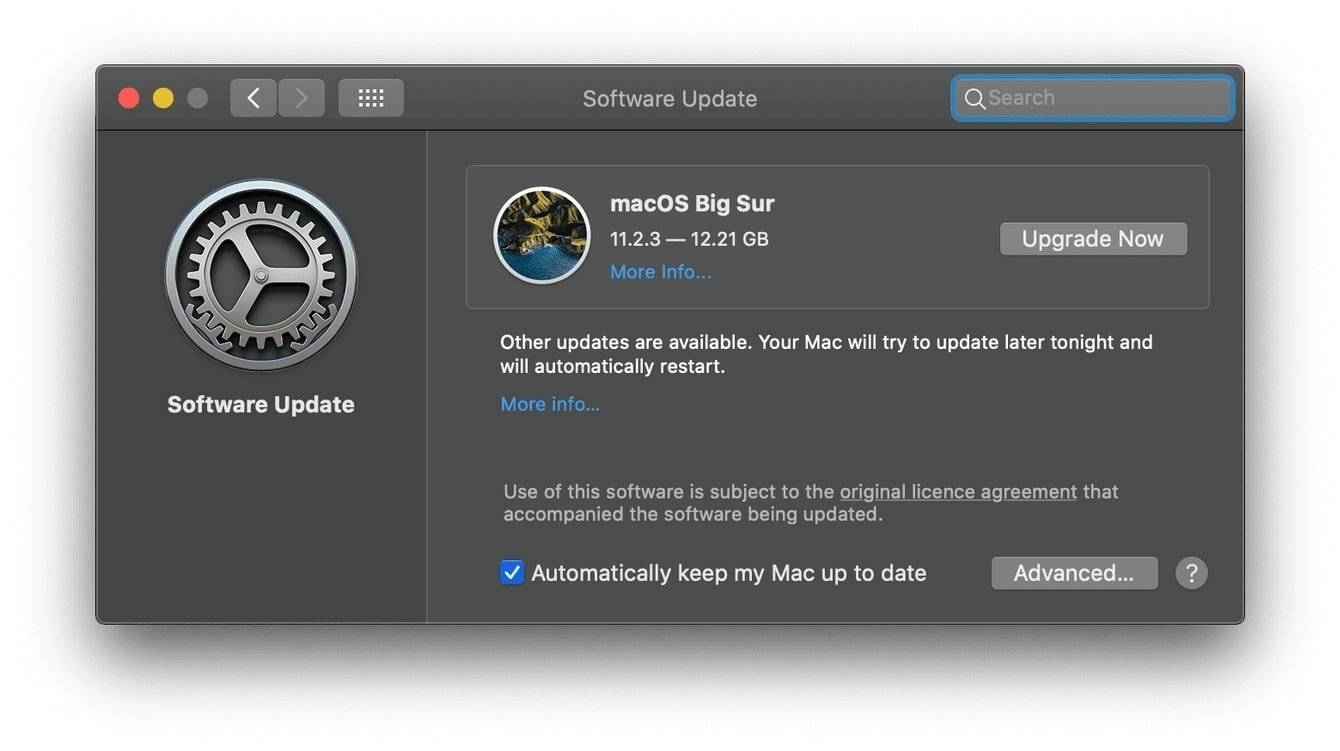Go back with the left chevron button
Viewport: 1340px width, 751px height.
253,98
